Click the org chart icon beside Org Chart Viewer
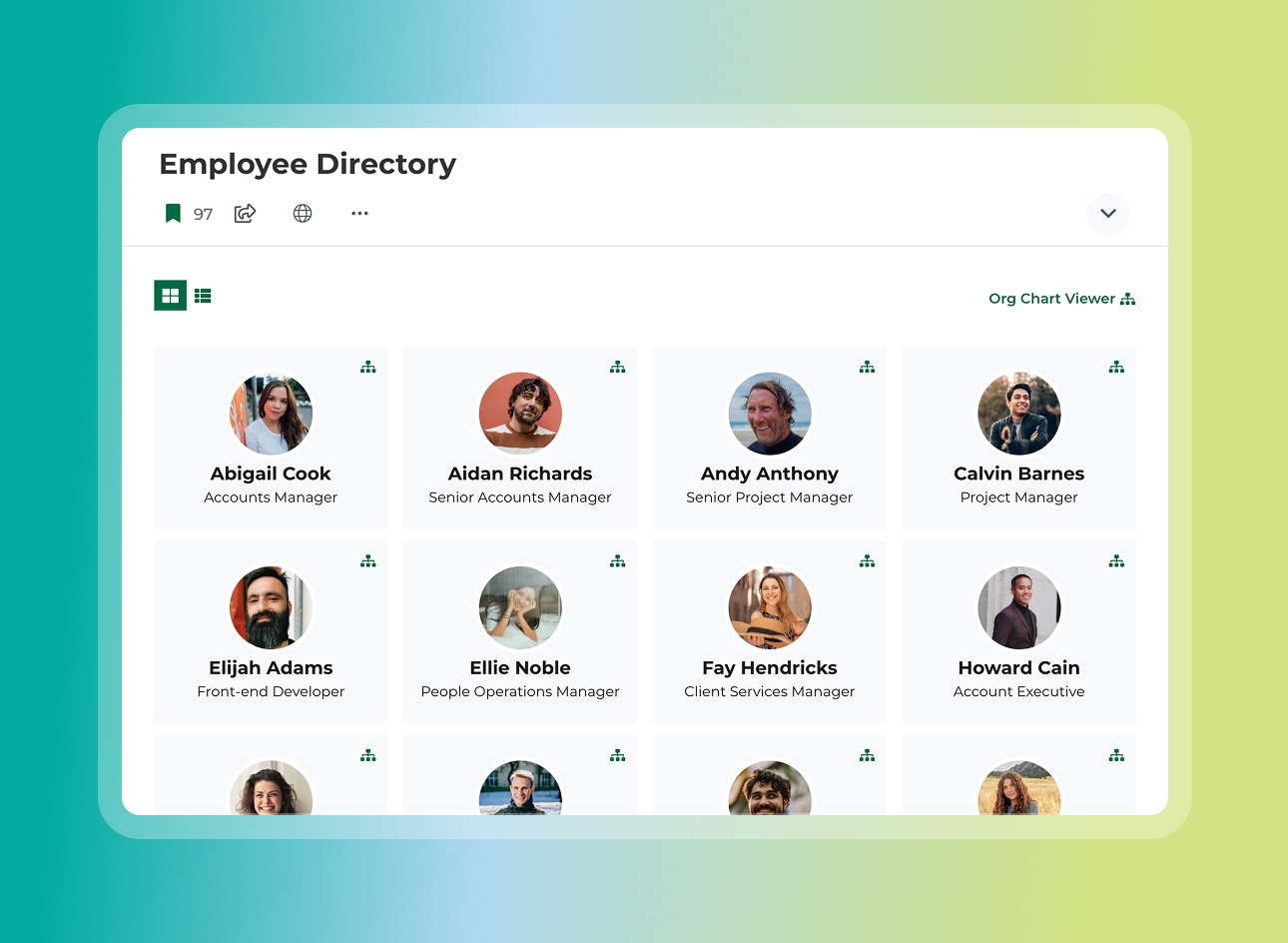The width and height of the screenshot is (1288, 943). click(1127, 298)
